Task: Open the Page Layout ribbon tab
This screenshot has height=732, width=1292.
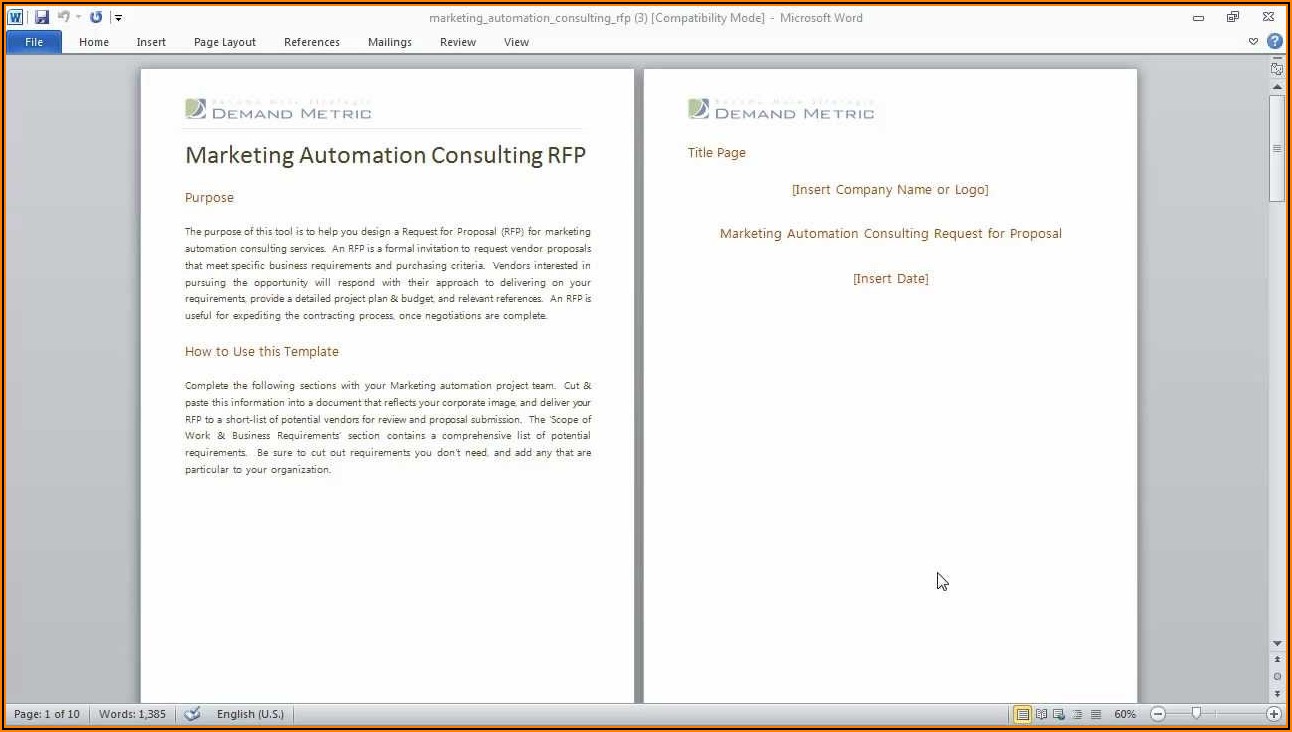Action: tap(225, 42)
